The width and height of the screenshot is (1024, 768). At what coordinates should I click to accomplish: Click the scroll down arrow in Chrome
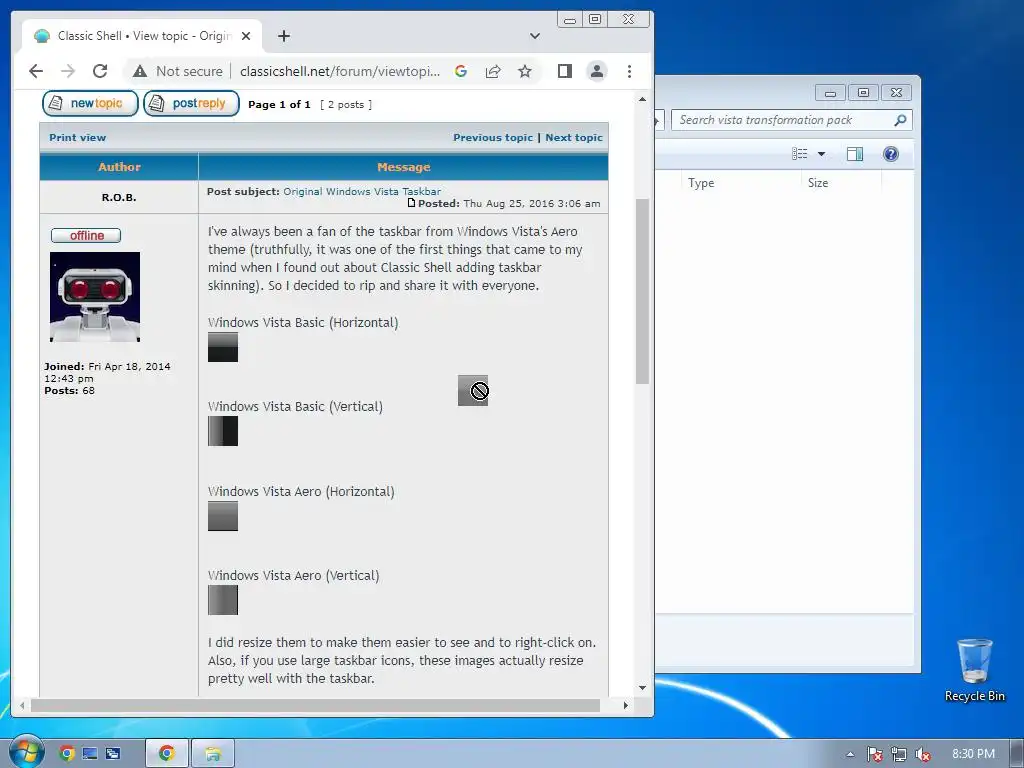[642, 688]
